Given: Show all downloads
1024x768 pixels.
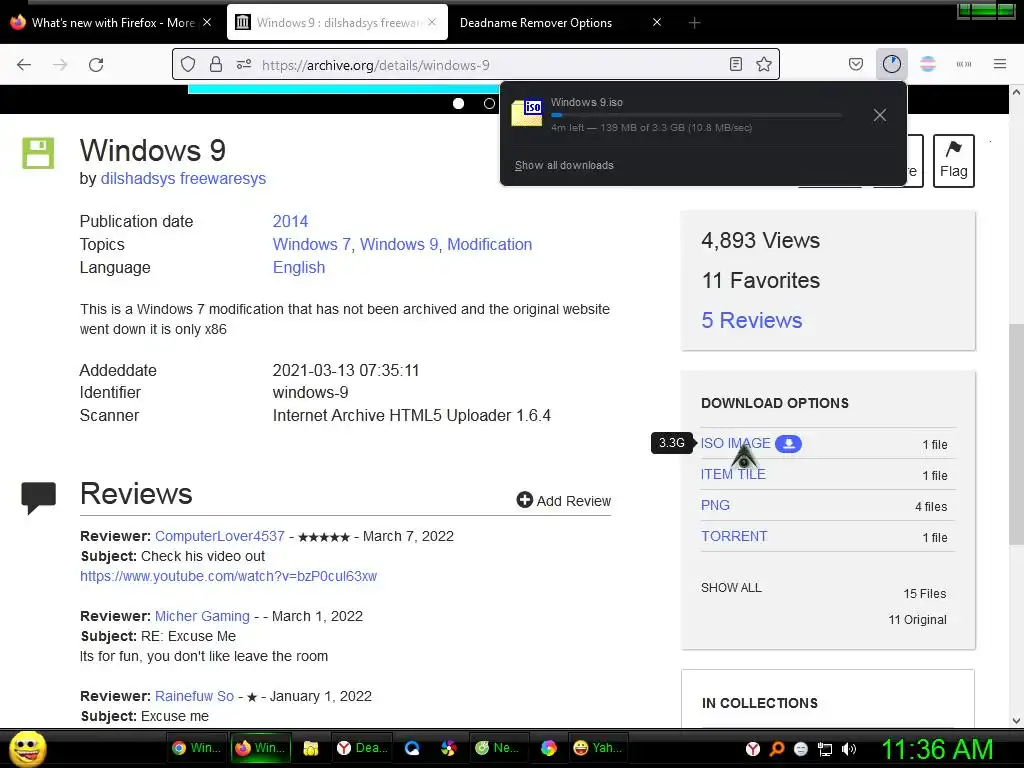Looking at the screenshot, I should (x=564, y=165).
